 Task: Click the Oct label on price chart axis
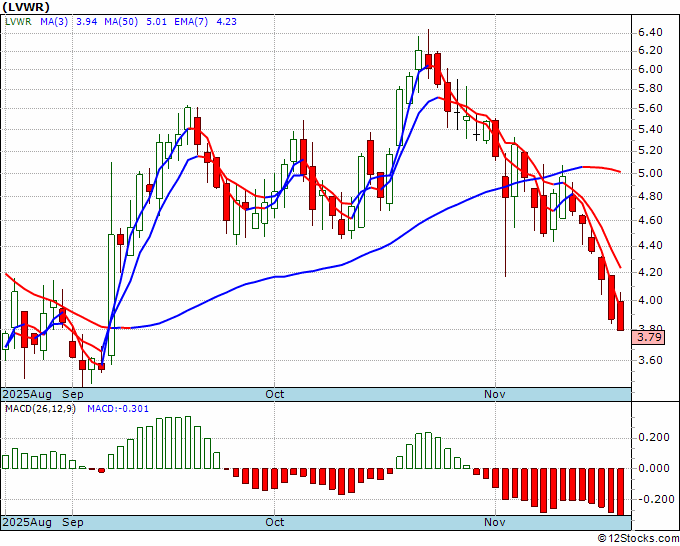click(275, 394)
